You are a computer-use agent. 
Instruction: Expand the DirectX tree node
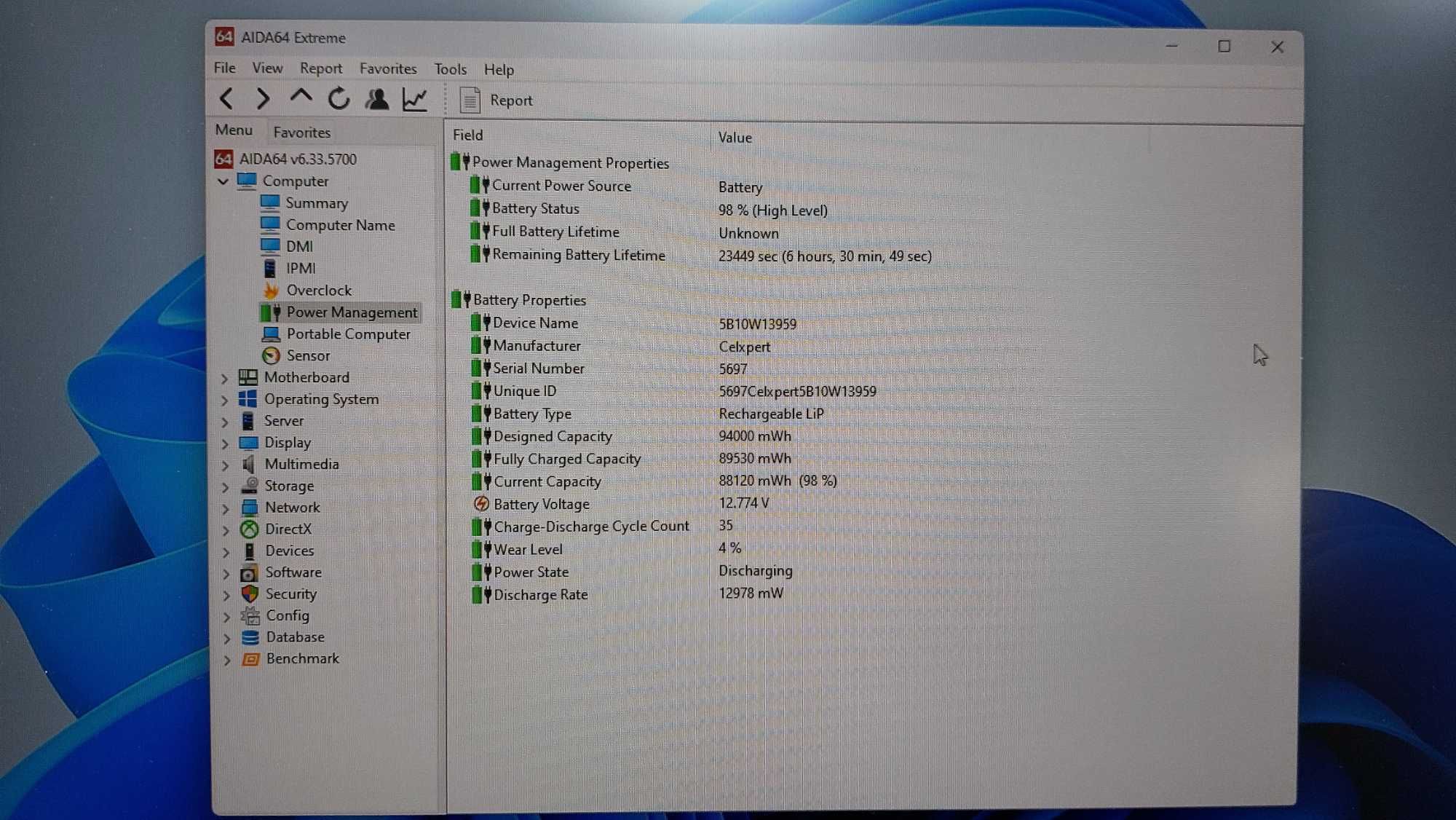[226, 530]
